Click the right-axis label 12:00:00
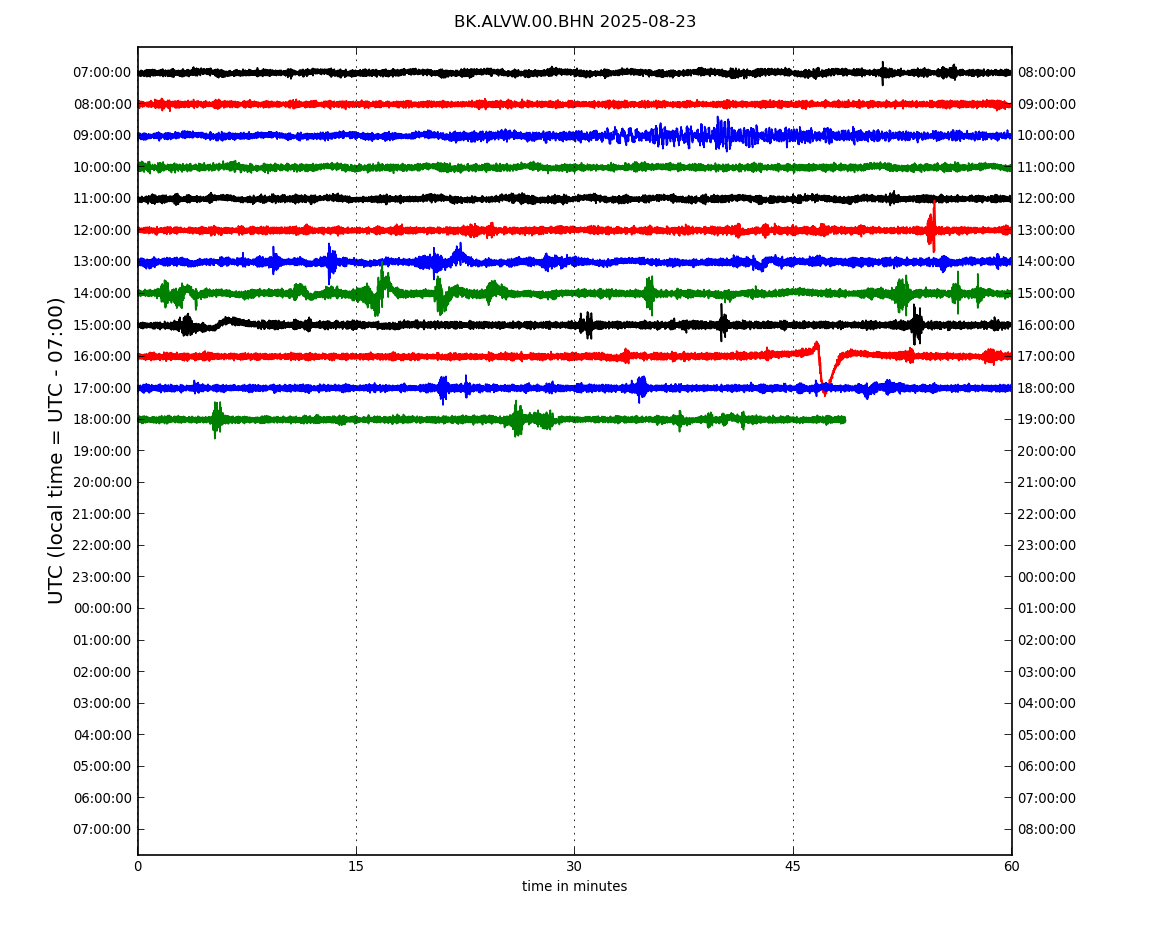This screenshot has width=1150, height=950. click(x=1047, y=199)
